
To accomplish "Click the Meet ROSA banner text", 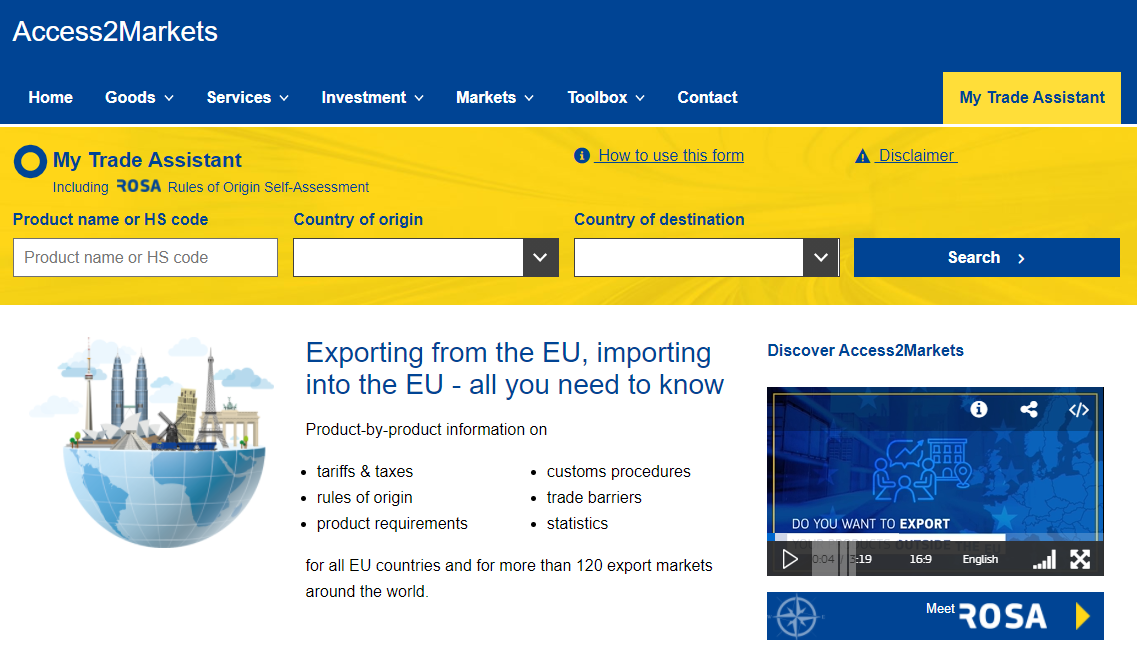I will pyautogui.click(x=985, y=616).
